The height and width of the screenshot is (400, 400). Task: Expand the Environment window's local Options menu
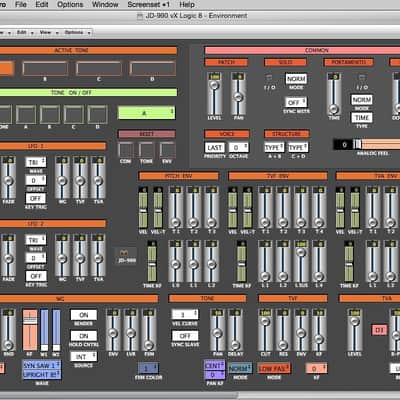77,32
